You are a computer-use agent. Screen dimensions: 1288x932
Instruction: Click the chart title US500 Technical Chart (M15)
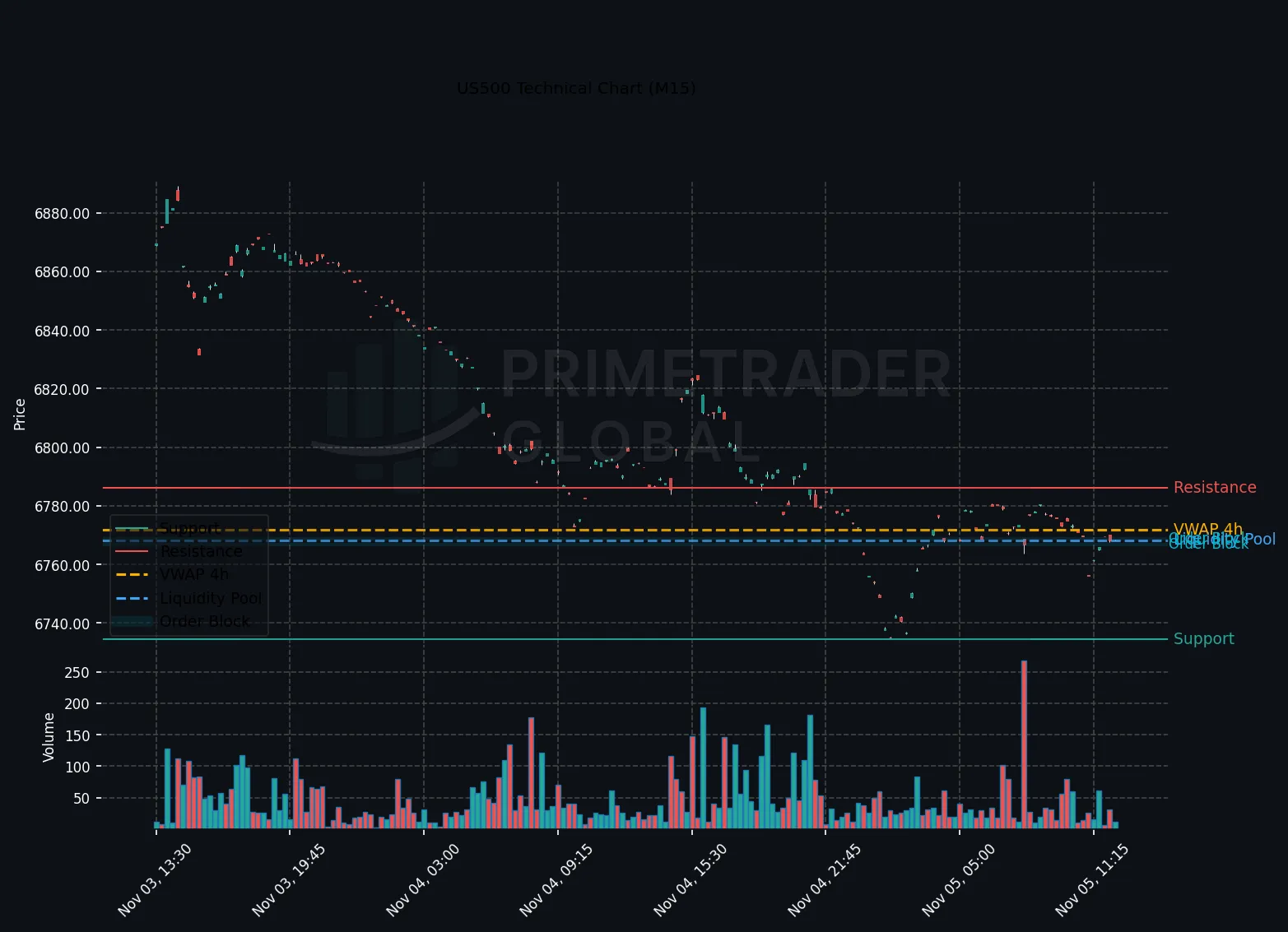(576, 88)
